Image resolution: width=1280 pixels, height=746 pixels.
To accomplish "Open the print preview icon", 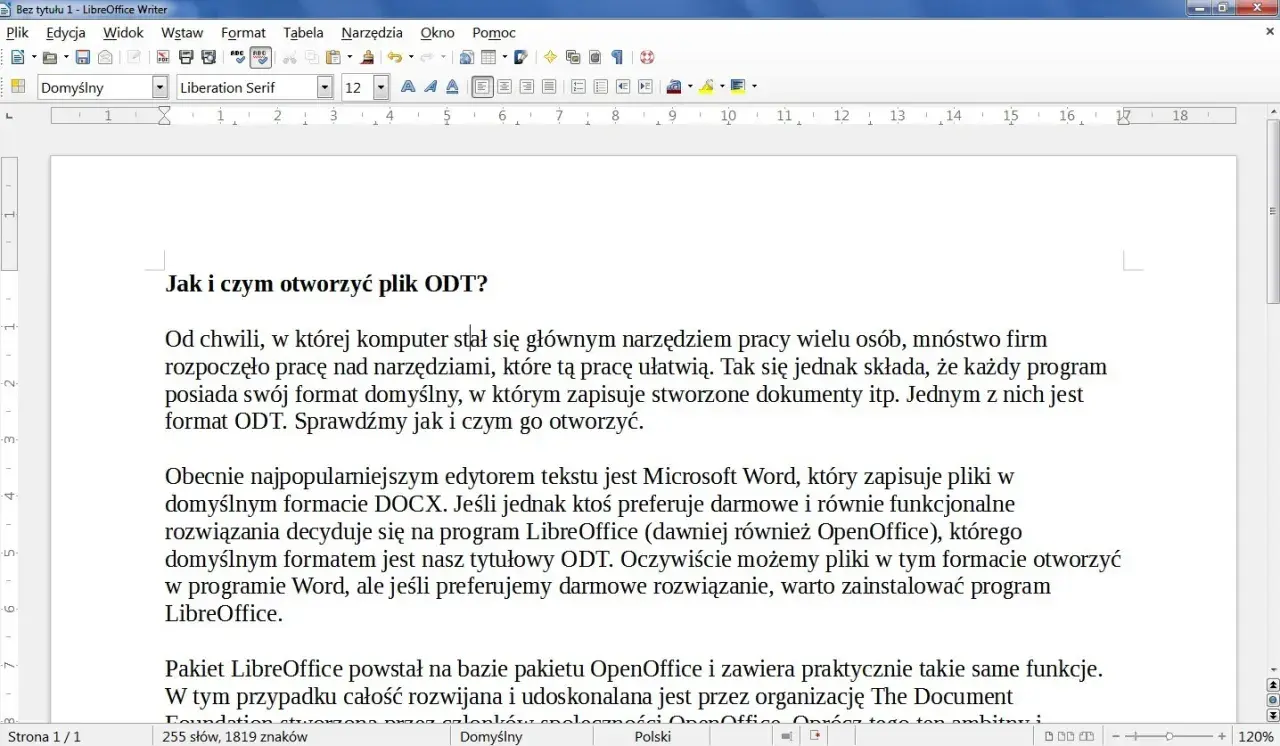I will 208,58.
